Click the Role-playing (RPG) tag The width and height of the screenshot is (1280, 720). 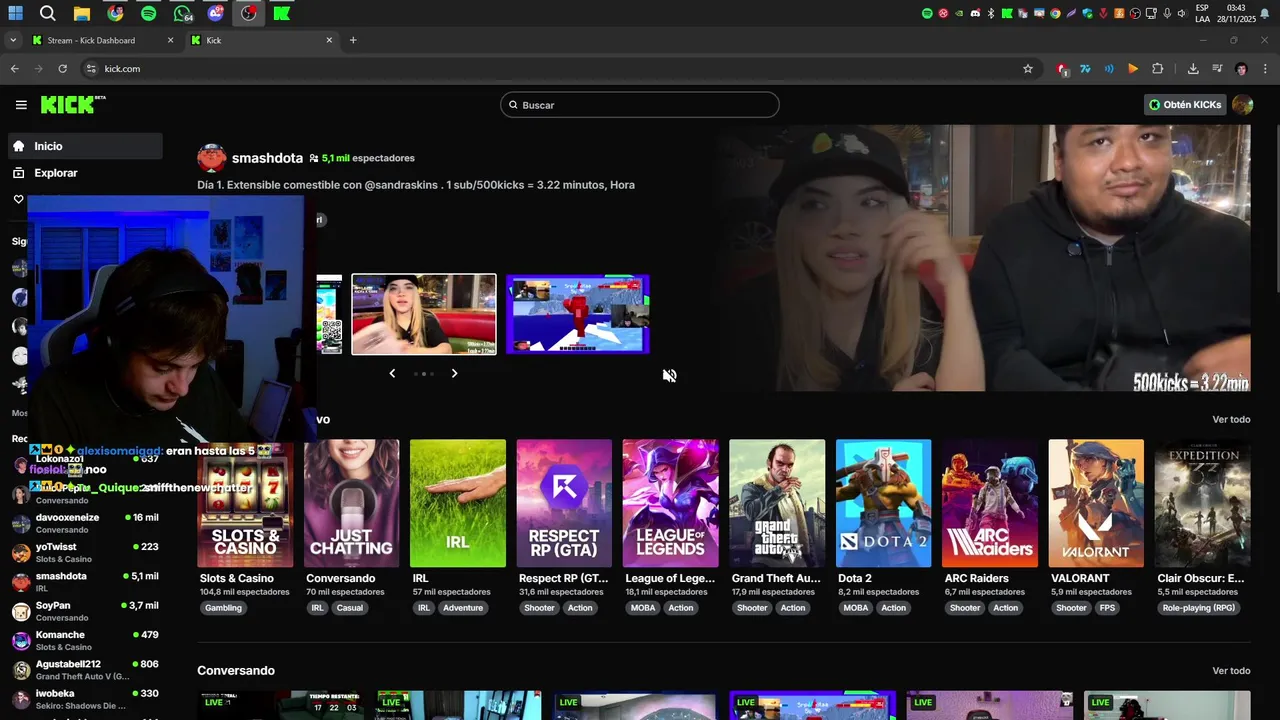coord(1199,608)
